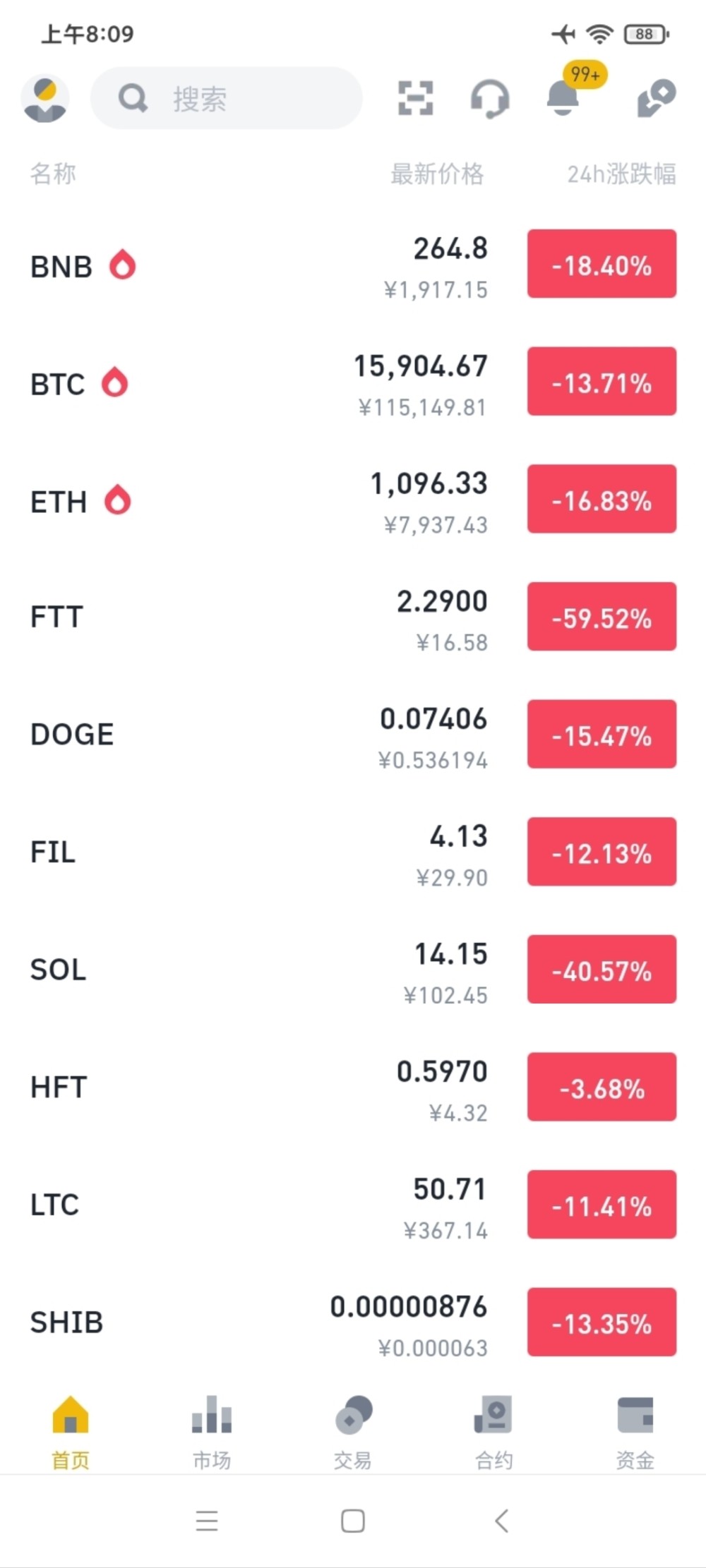Image resolution: width=706 pixels, height=1568 pixels.
Task: Tap the rewards tag icon at top right
Action: point(657,98)
